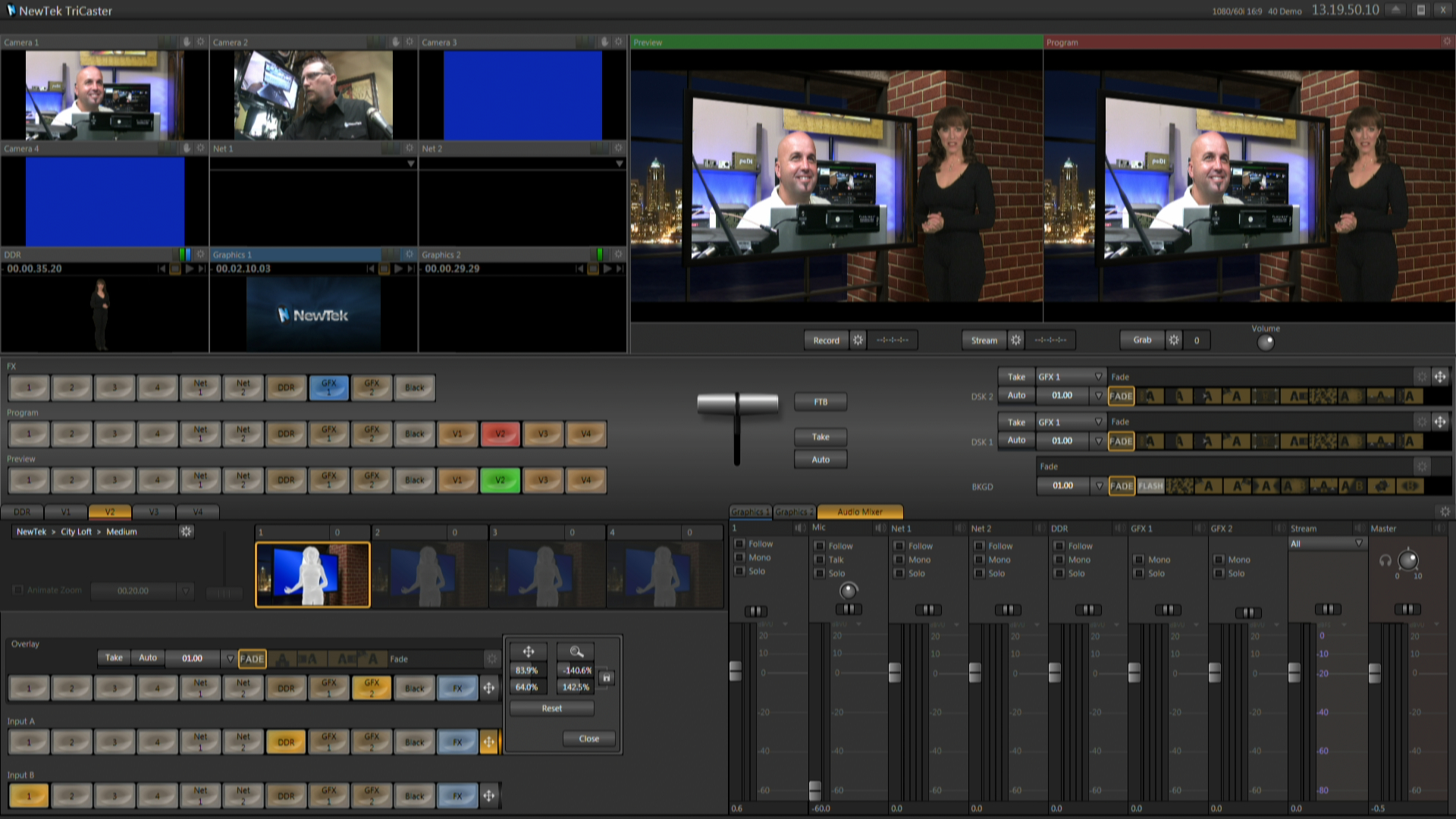
Task: Mute the Master audio speaker icon
Action: pyautogui.click(x=1439, y=528)
